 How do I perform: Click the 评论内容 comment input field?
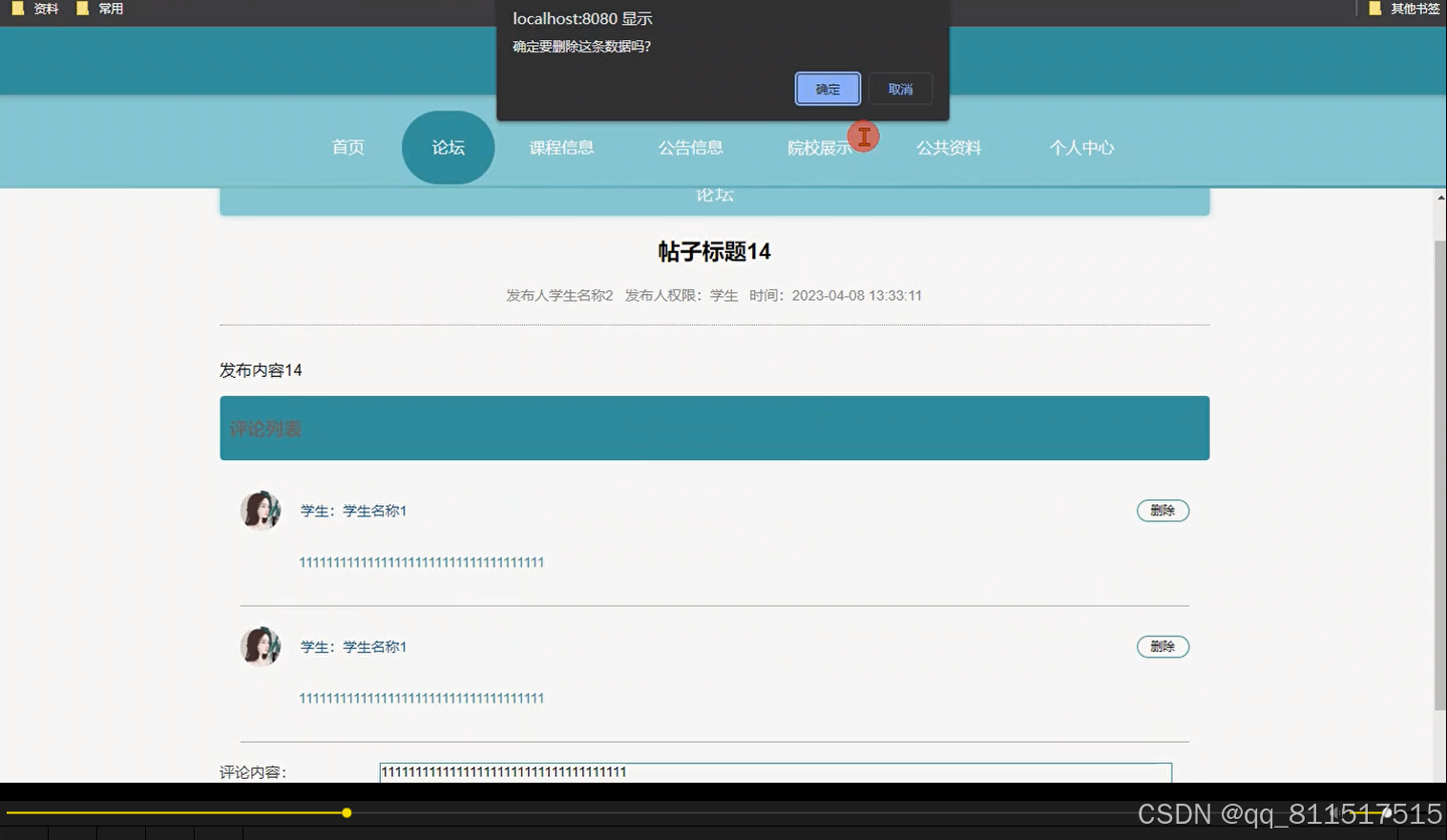[x=775, y=772]
